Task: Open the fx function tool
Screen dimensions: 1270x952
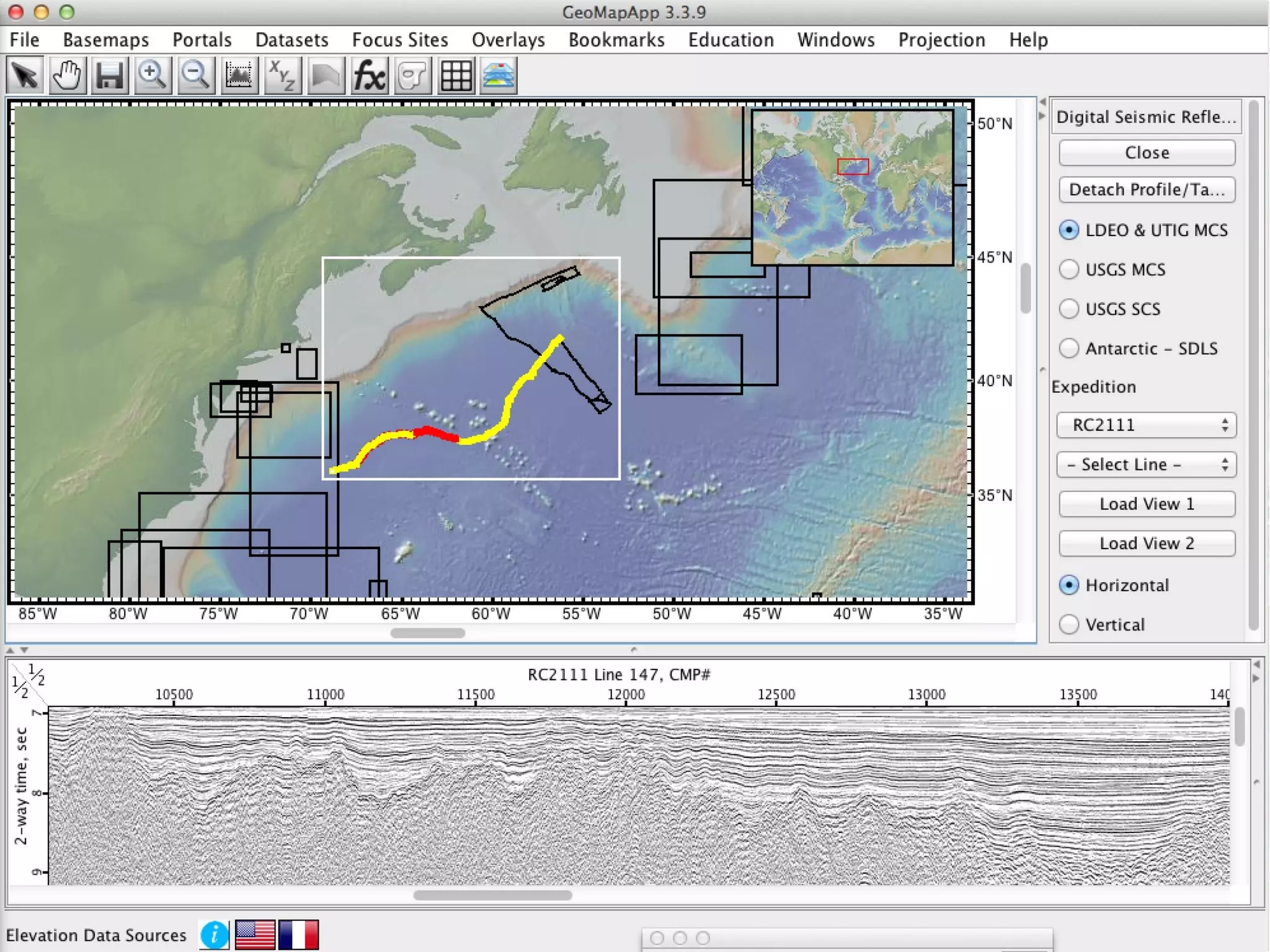Action: tap(370, 76)
